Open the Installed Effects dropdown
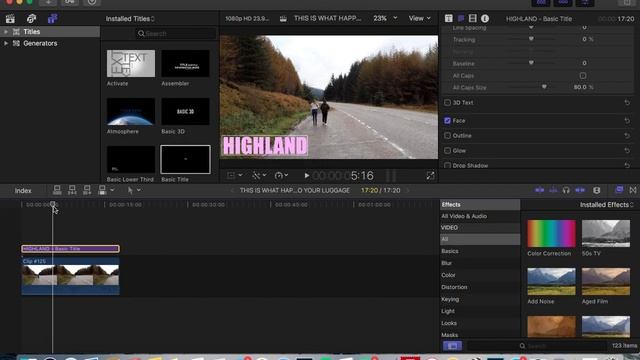 (x=607, y=204)
